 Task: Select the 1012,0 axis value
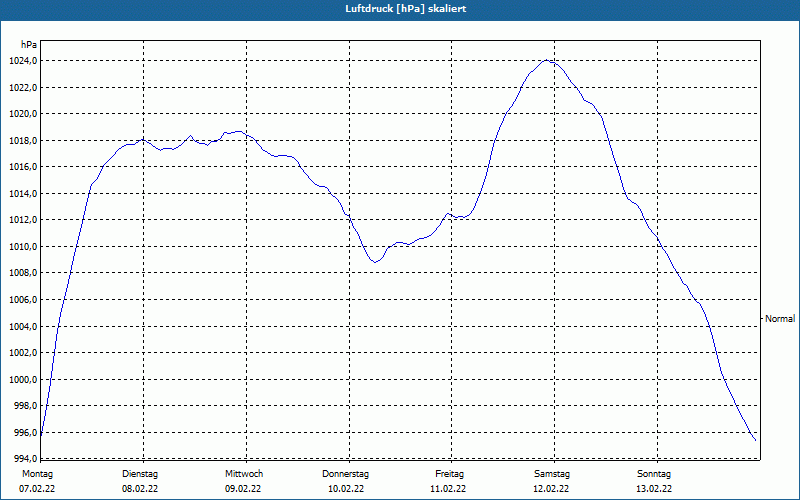[x=23, y=220]
